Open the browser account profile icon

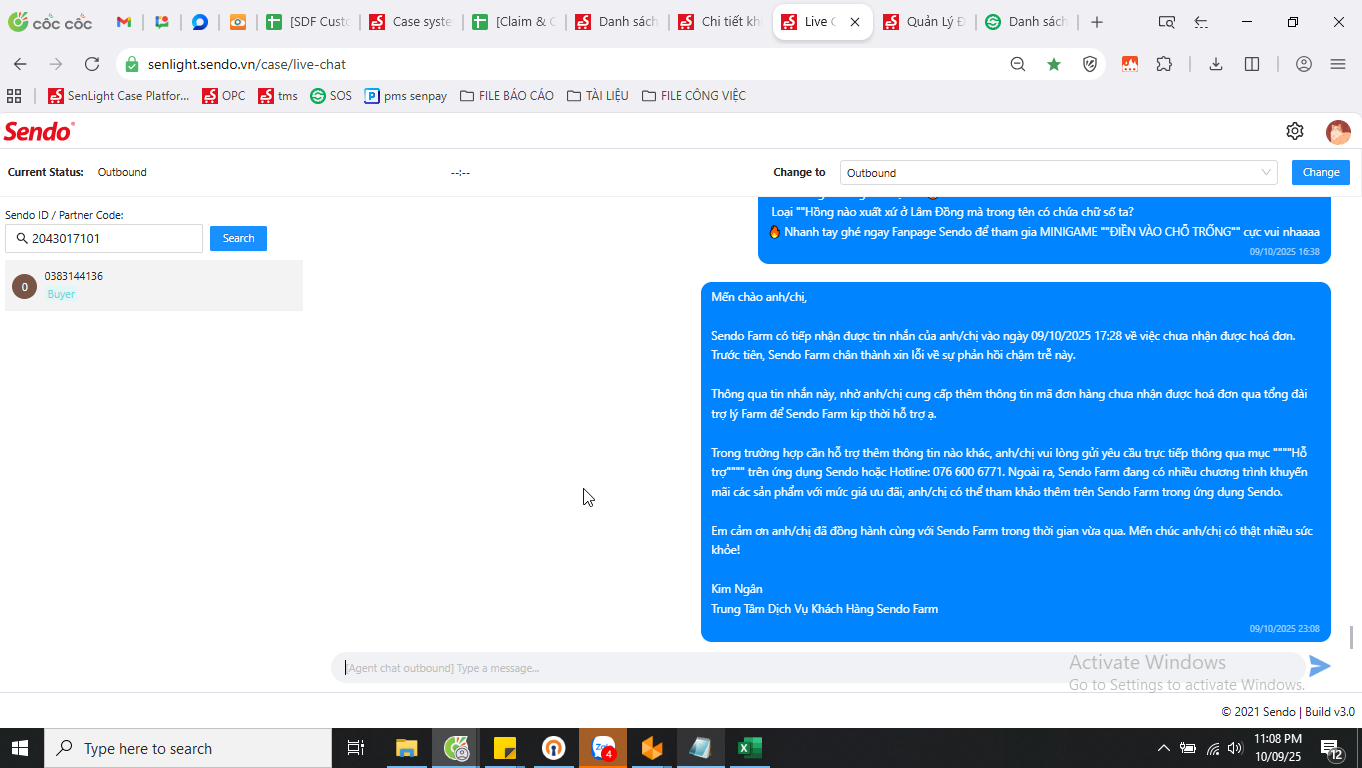pyautogui.click(x=1303, y=64)
